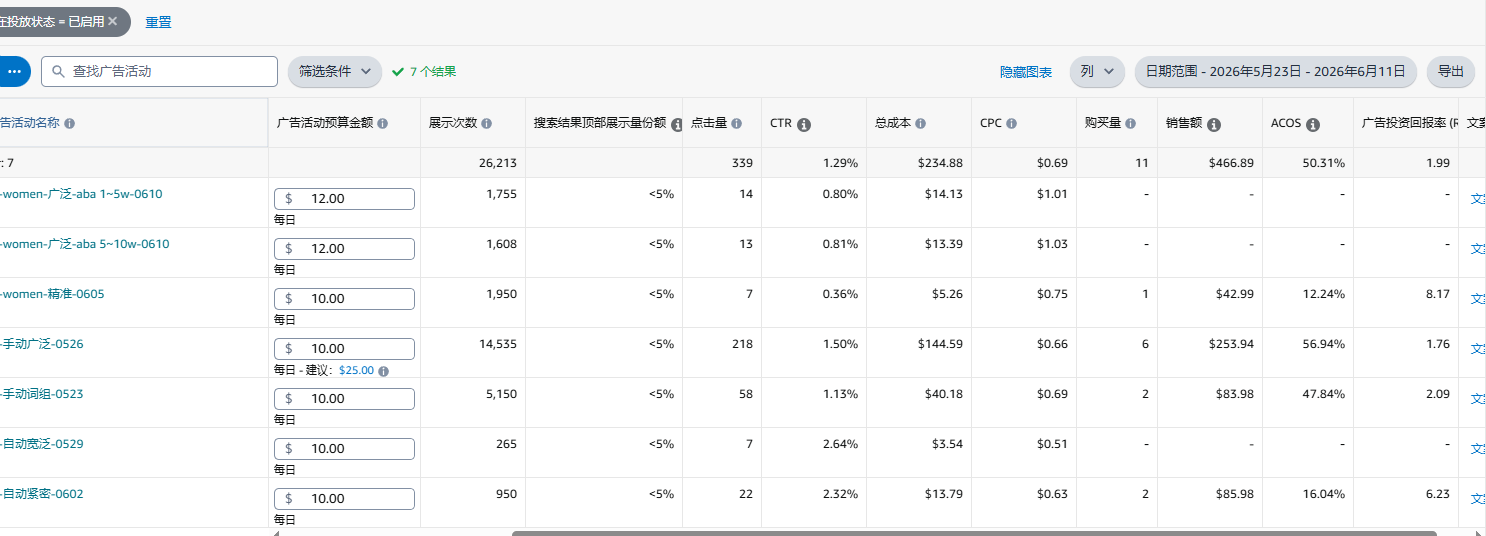Apply the suggested $25.00 budget link

(x=356, y=370)
